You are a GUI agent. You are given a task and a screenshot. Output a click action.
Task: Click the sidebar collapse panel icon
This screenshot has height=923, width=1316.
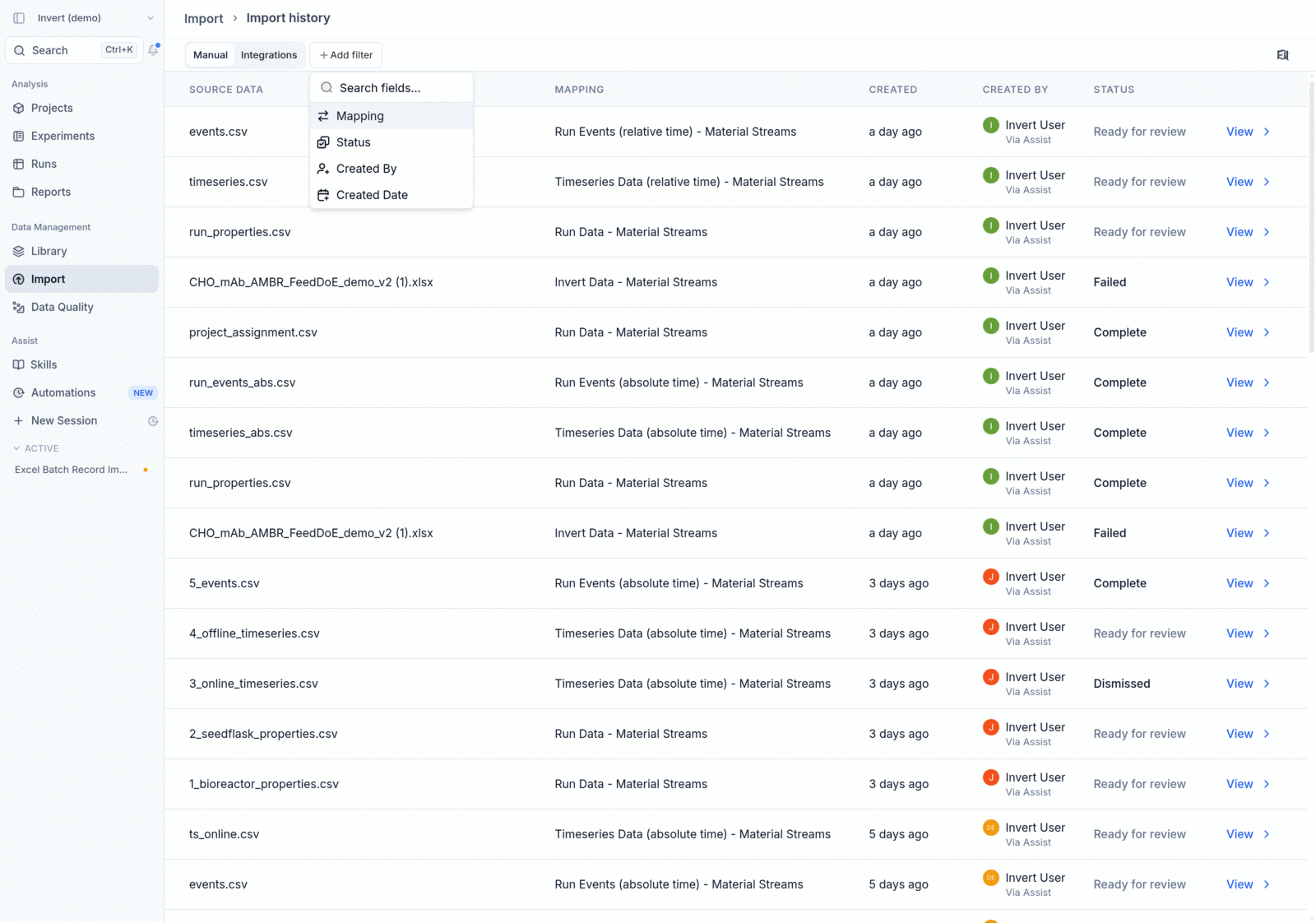(x=19, y=18)
